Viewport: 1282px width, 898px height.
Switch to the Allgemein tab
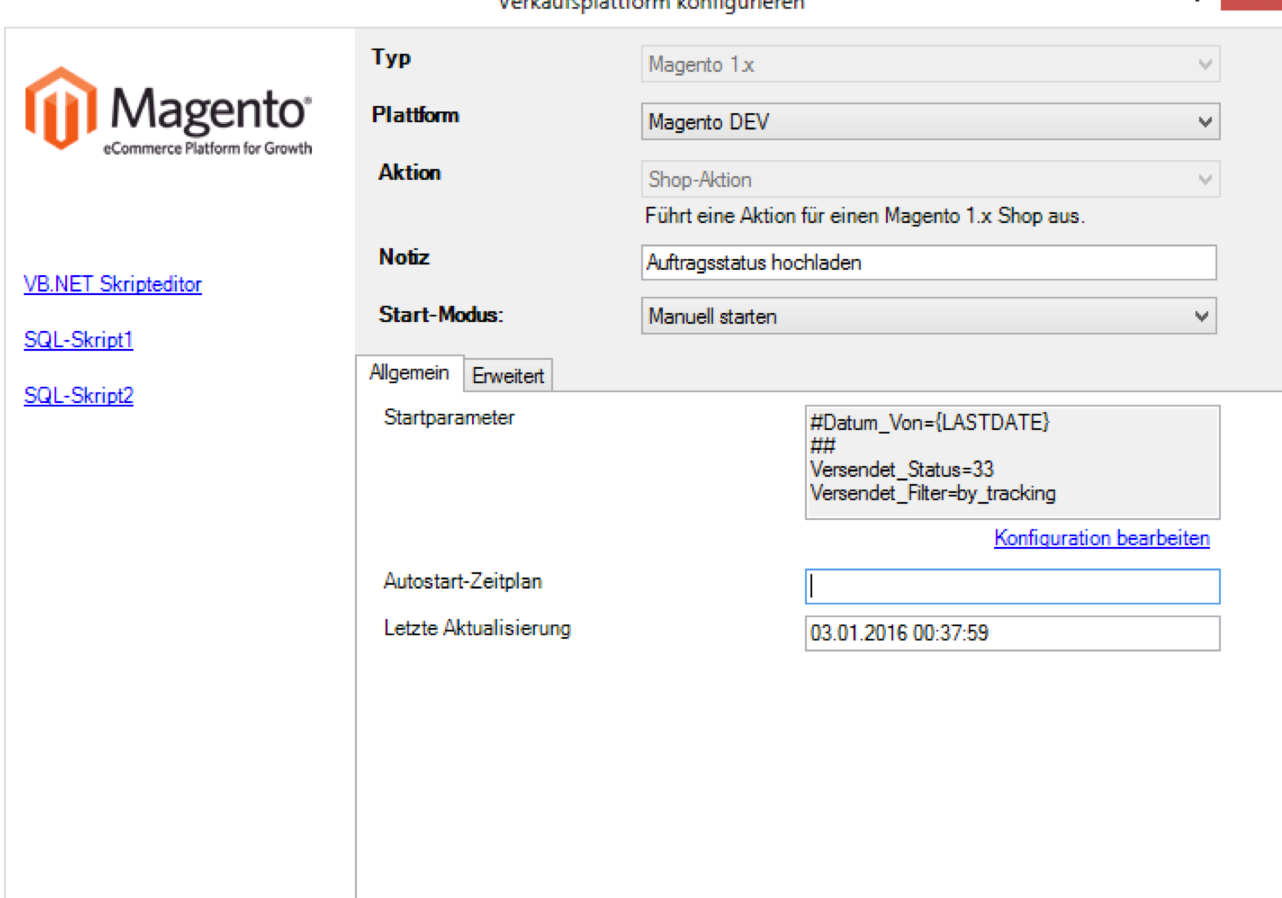point(409,373)
